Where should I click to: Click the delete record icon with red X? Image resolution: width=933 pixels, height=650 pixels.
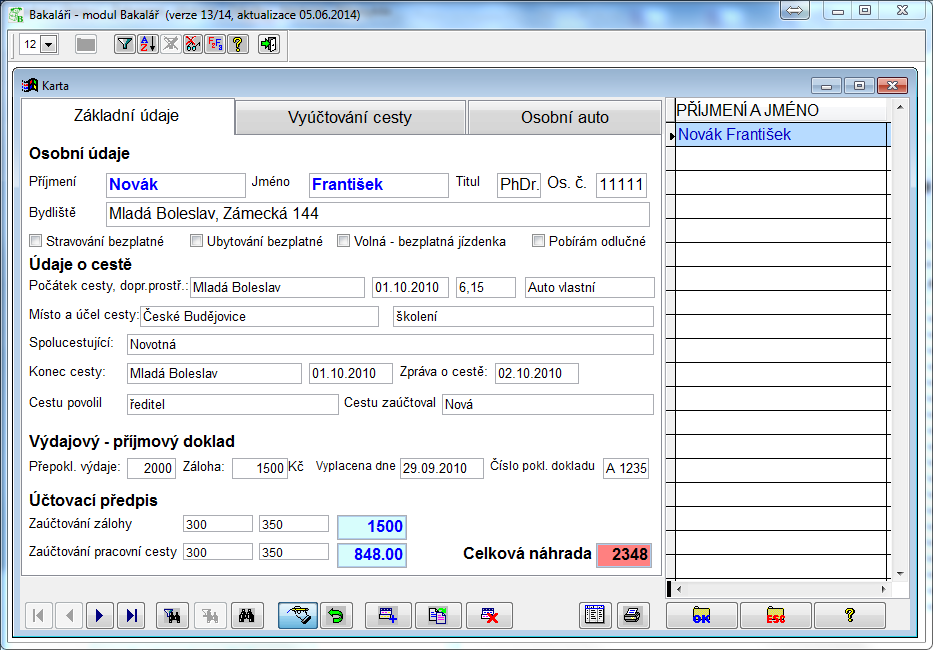[489, 615]
